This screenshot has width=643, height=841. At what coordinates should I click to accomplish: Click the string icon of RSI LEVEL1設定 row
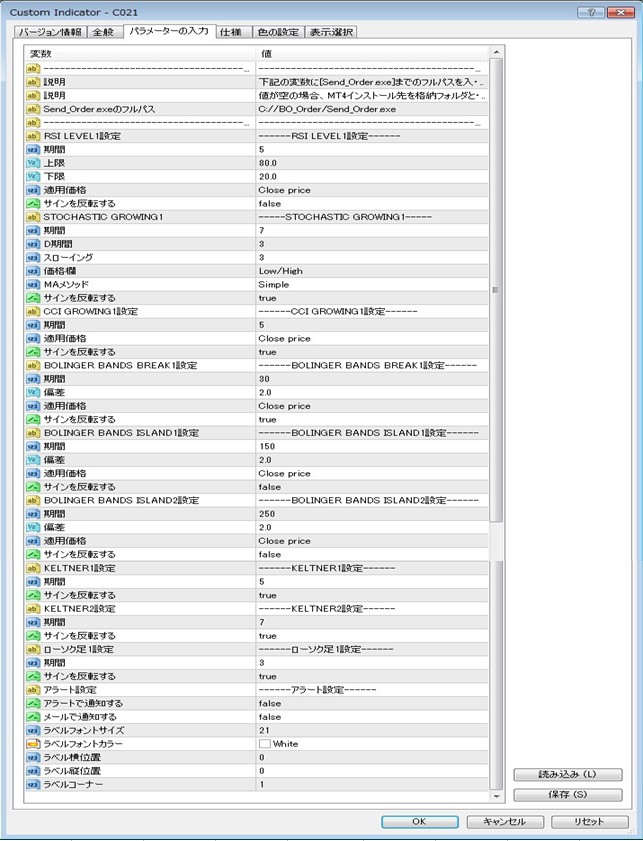coord(33,136)
